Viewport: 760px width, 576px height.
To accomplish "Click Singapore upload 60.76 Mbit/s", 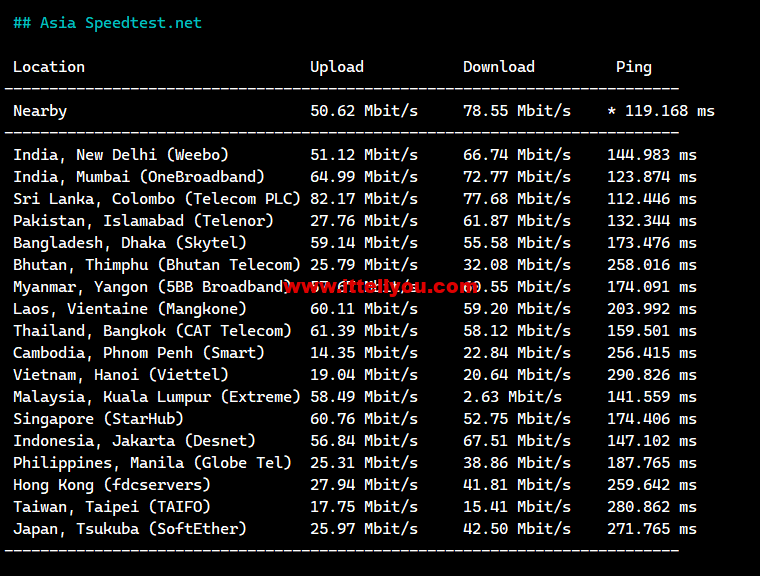I will coord(364,419).
